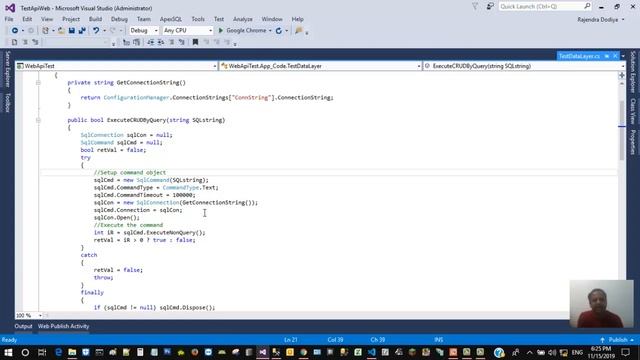Open the Debug menu

tap(119, 19)
